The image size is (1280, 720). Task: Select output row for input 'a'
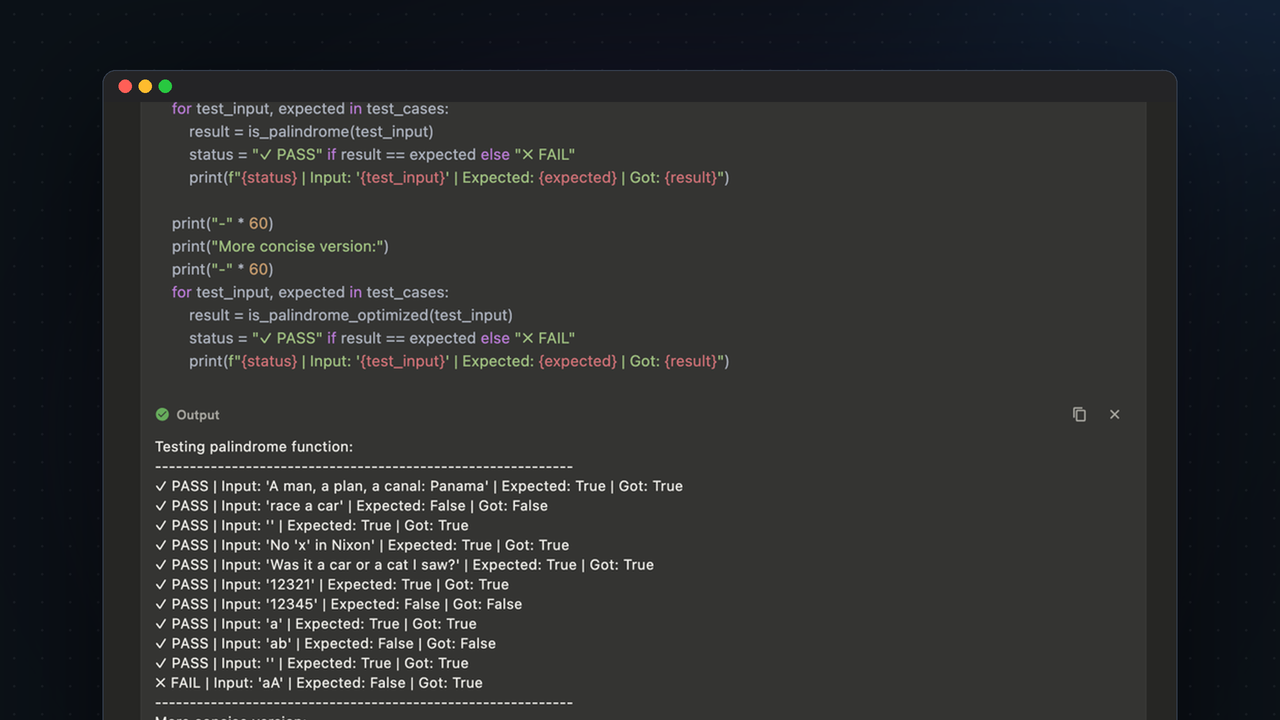tap(316, 624)
